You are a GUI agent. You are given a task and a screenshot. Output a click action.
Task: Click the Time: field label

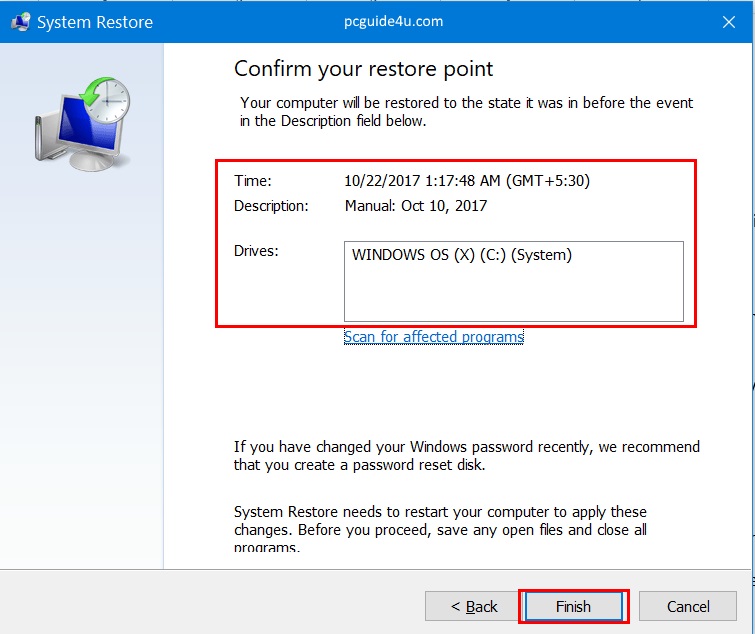point(253,181)
